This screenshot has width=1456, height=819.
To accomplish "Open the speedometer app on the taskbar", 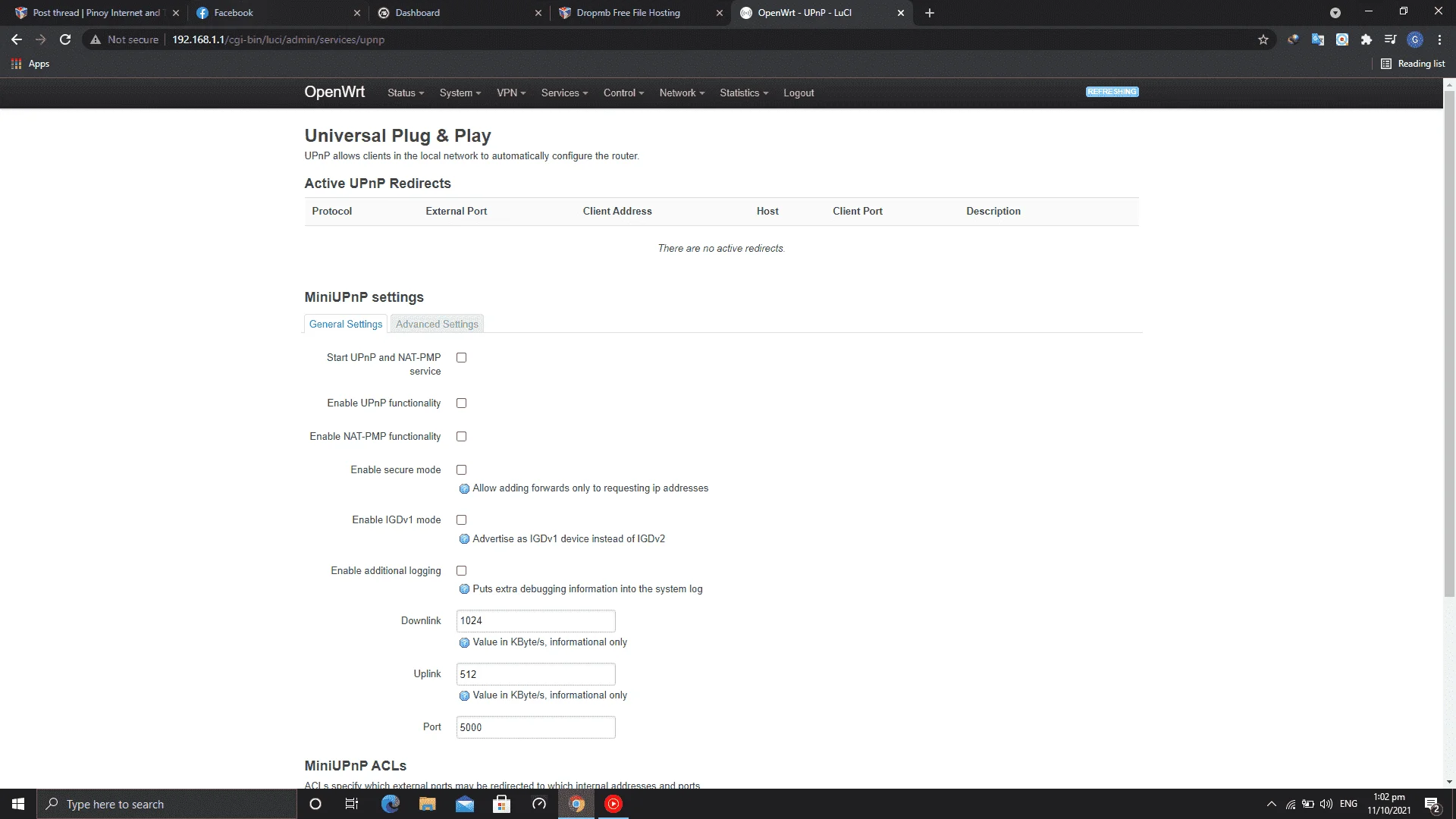I will [x=538, y=804].
